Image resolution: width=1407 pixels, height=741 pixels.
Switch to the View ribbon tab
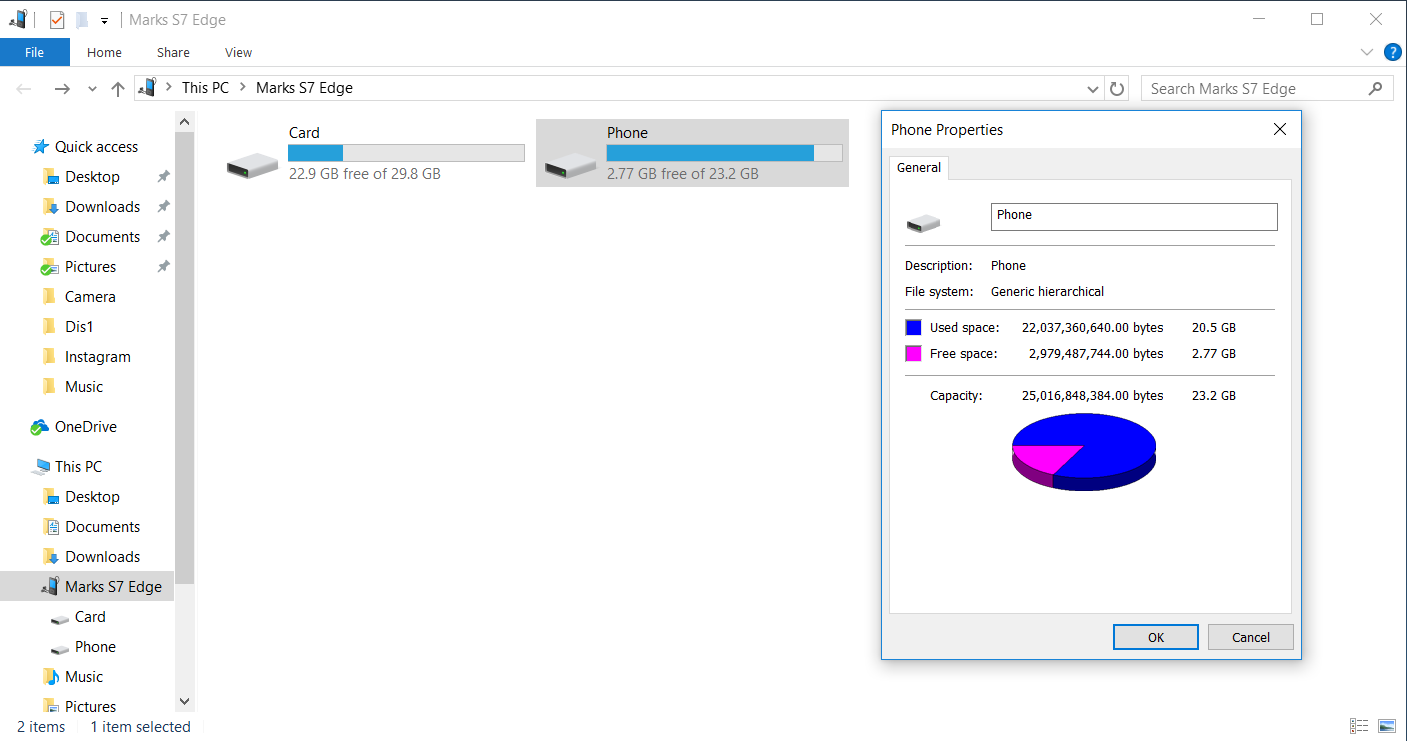click(x=238, y=52)
